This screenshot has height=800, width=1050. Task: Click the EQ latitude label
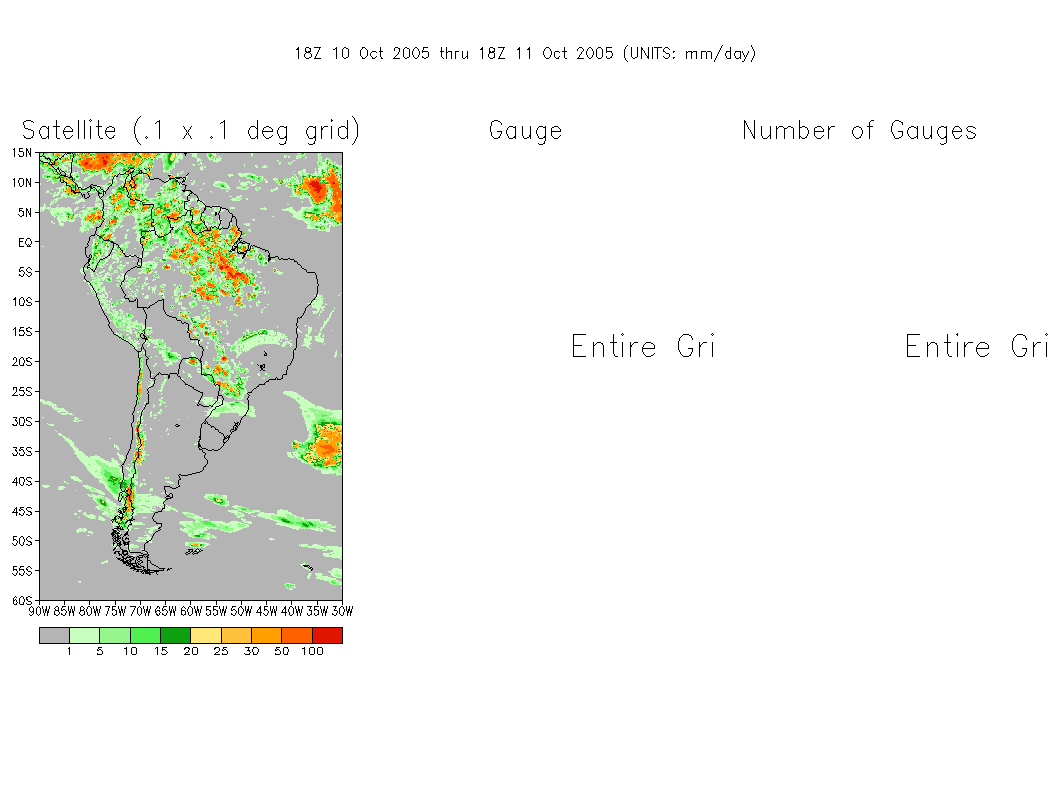point(25,242)
